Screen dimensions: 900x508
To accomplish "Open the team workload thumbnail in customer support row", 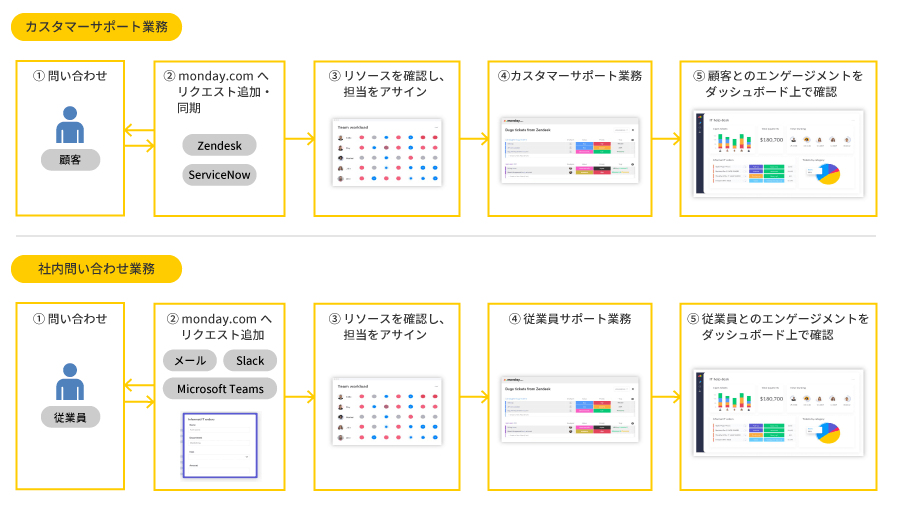I will coord(387,153).
